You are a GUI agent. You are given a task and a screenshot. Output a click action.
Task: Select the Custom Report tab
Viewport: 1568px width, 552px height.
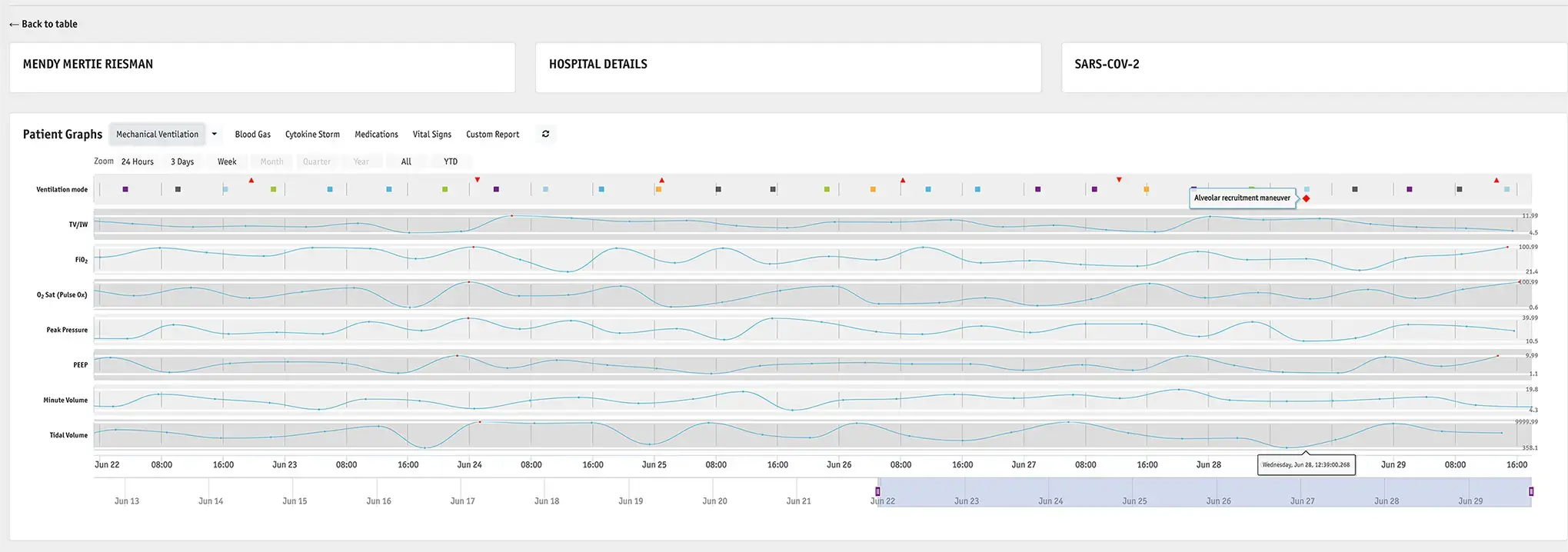(492, 135)
